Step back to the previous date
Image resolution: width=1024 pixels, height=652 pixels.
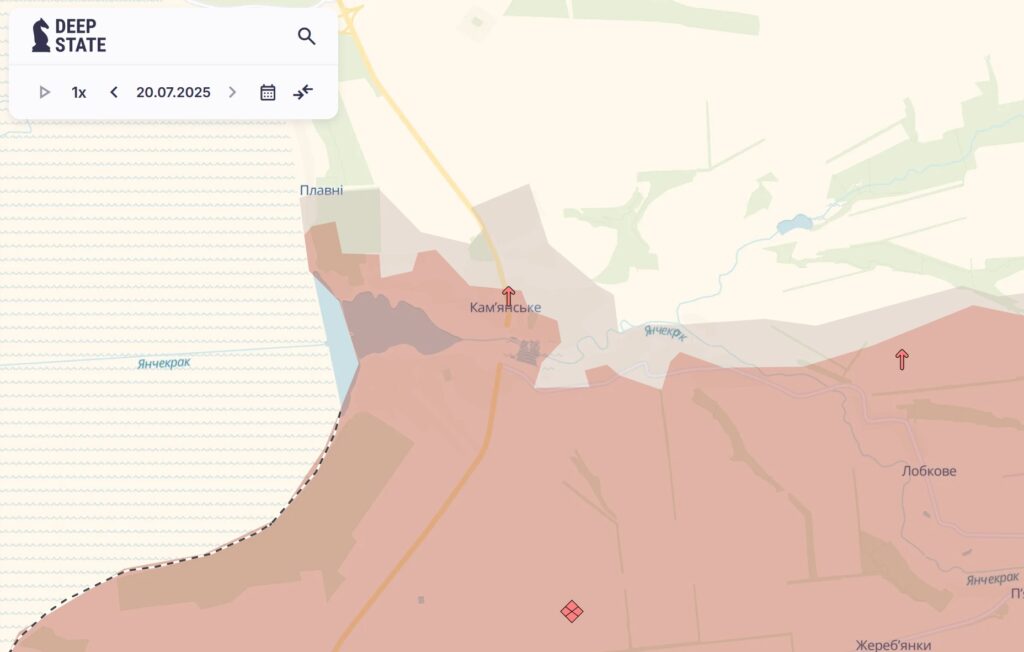[x=114, y=92]
